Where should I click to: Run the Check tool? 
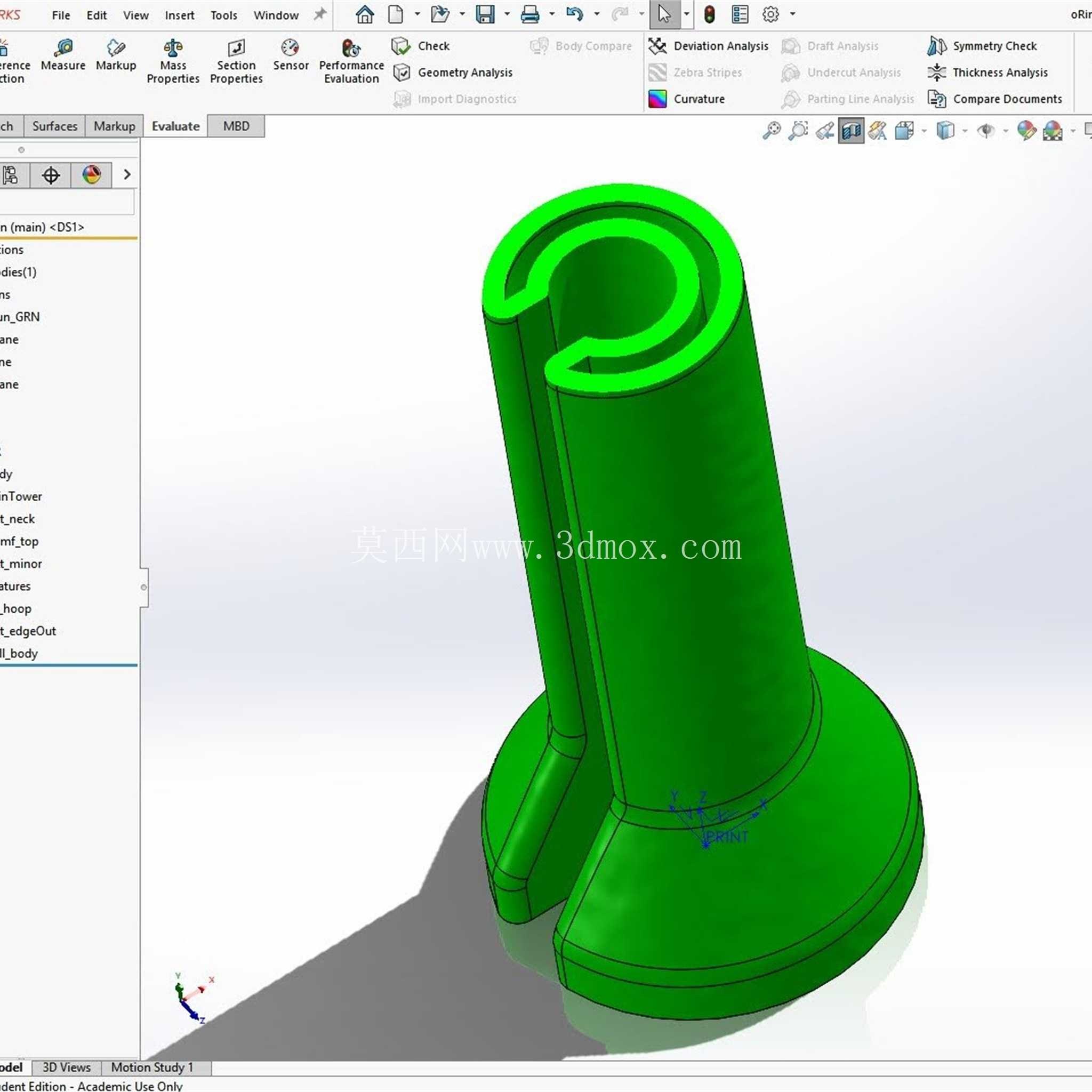tap(421, 46)
